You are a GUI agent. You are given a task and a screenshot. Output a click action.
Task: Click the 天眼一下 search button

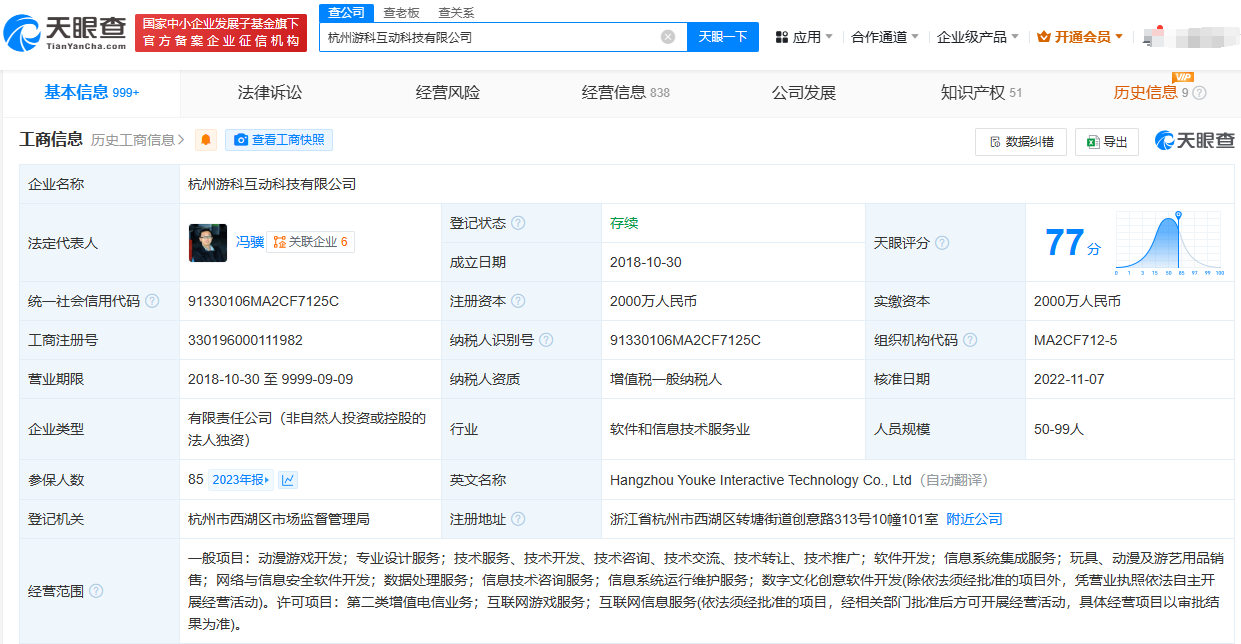click(x=723, y=37)
